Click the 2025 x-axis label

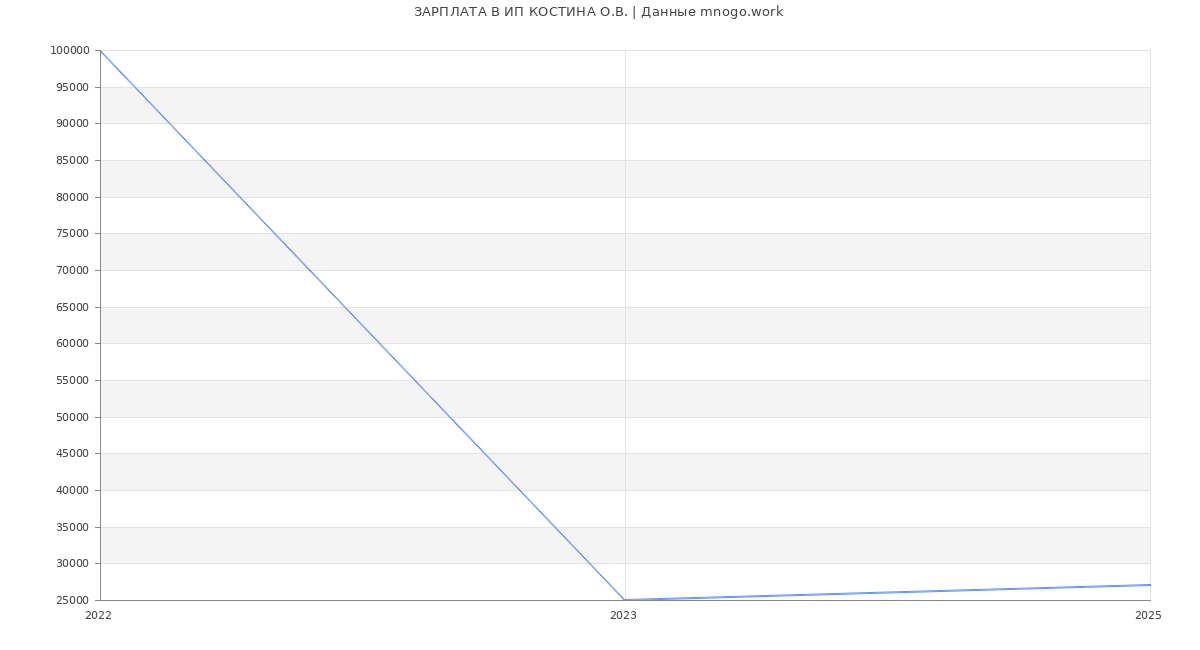[1148, 616]
